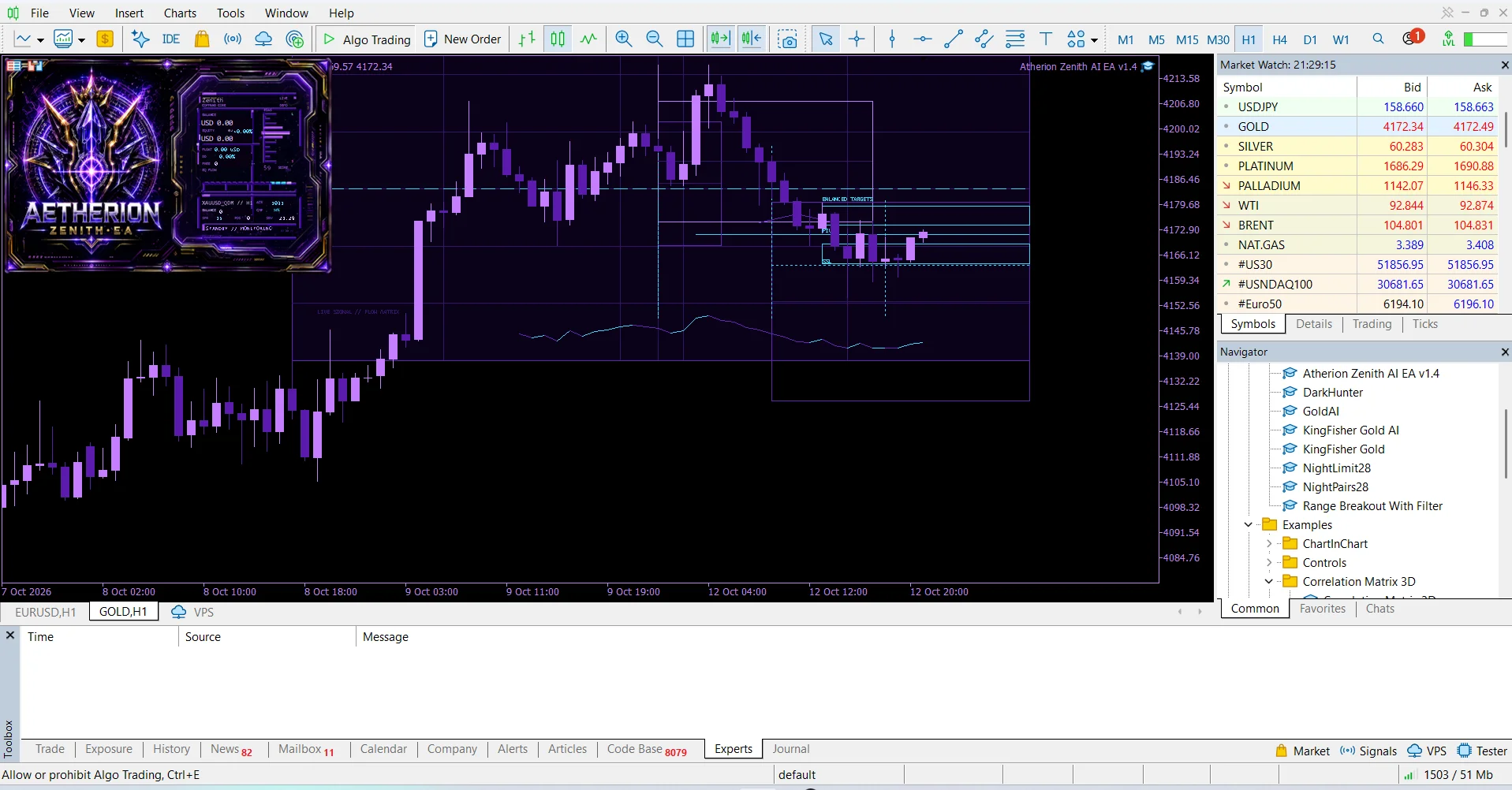
Task: Toggle chart auto scroll to latest bar
Action: coord(720,39)
